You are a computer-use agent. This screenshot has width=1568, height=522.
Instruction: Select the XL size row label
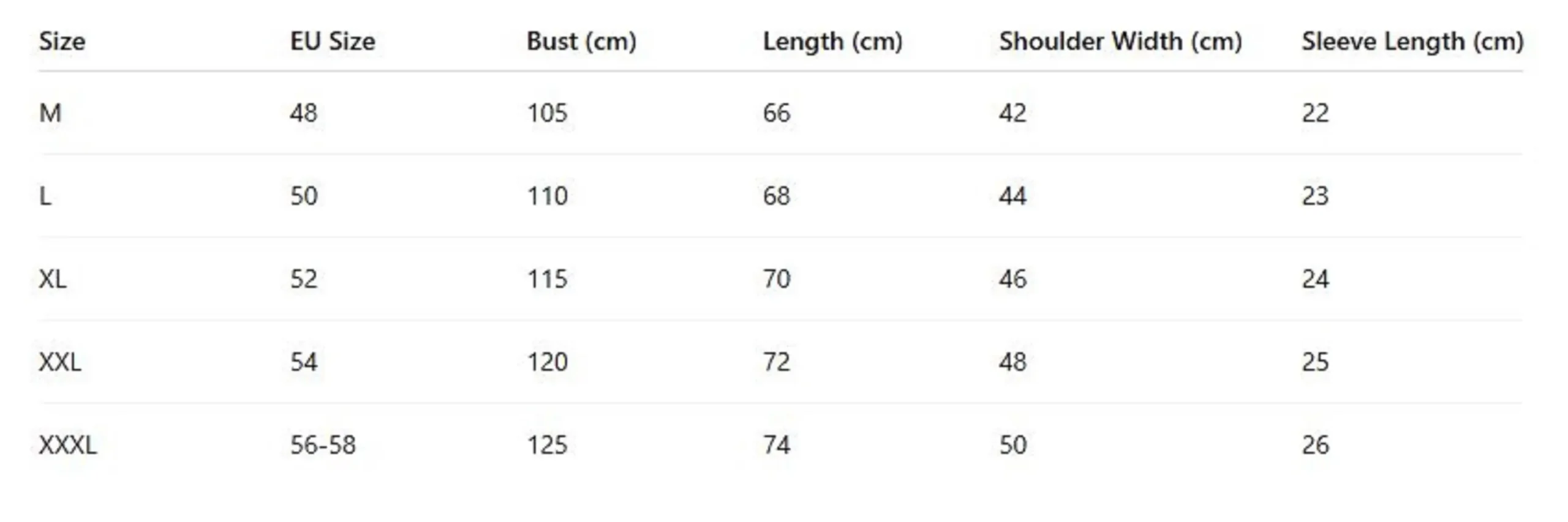pyautogui.click(x=53, y=279)
